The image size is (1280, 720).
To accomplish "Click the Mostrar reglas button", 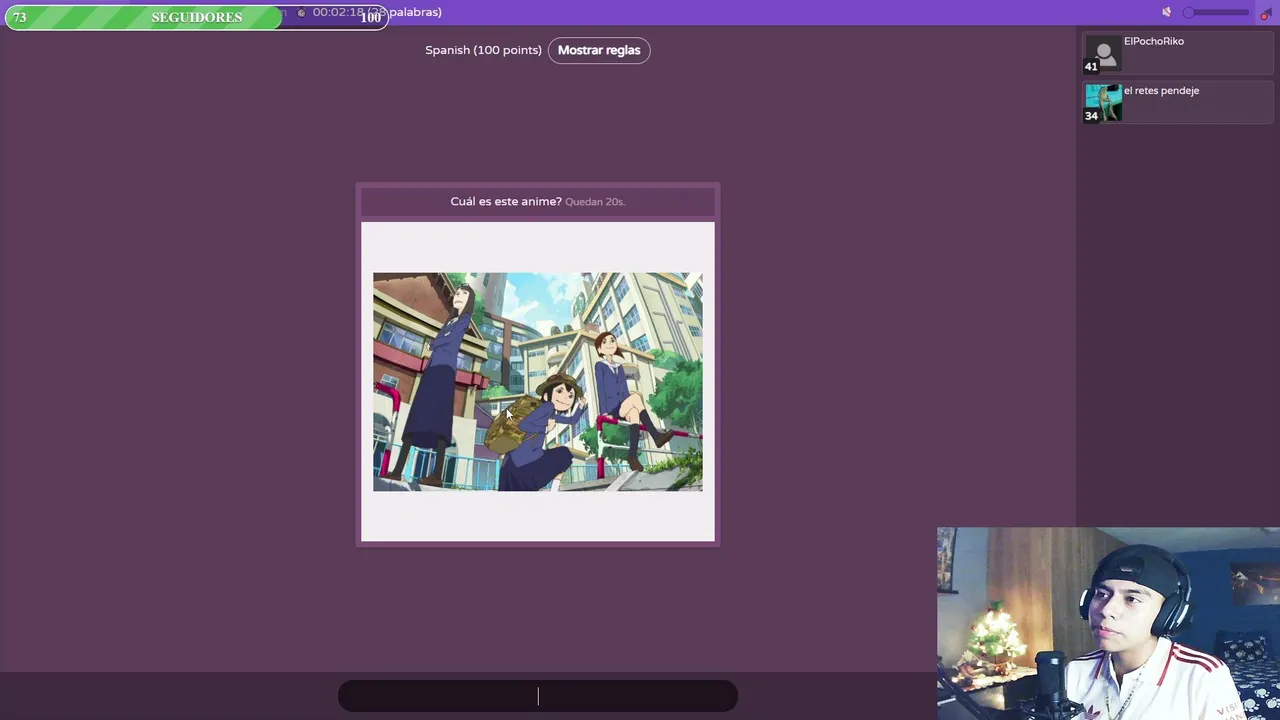I will click(x=599, y=50).
